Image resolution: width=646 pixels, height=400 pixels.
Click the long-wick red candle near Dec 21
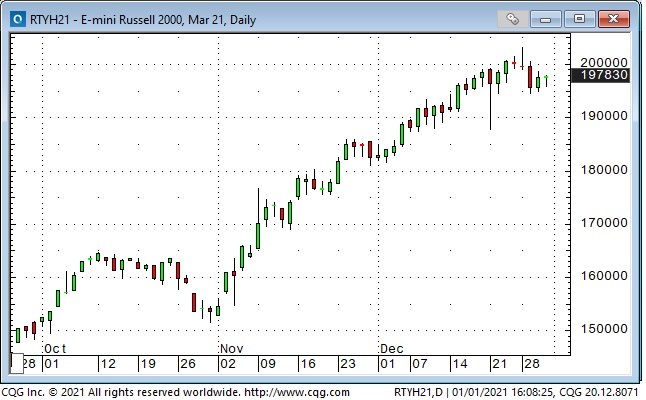[490, 99]
